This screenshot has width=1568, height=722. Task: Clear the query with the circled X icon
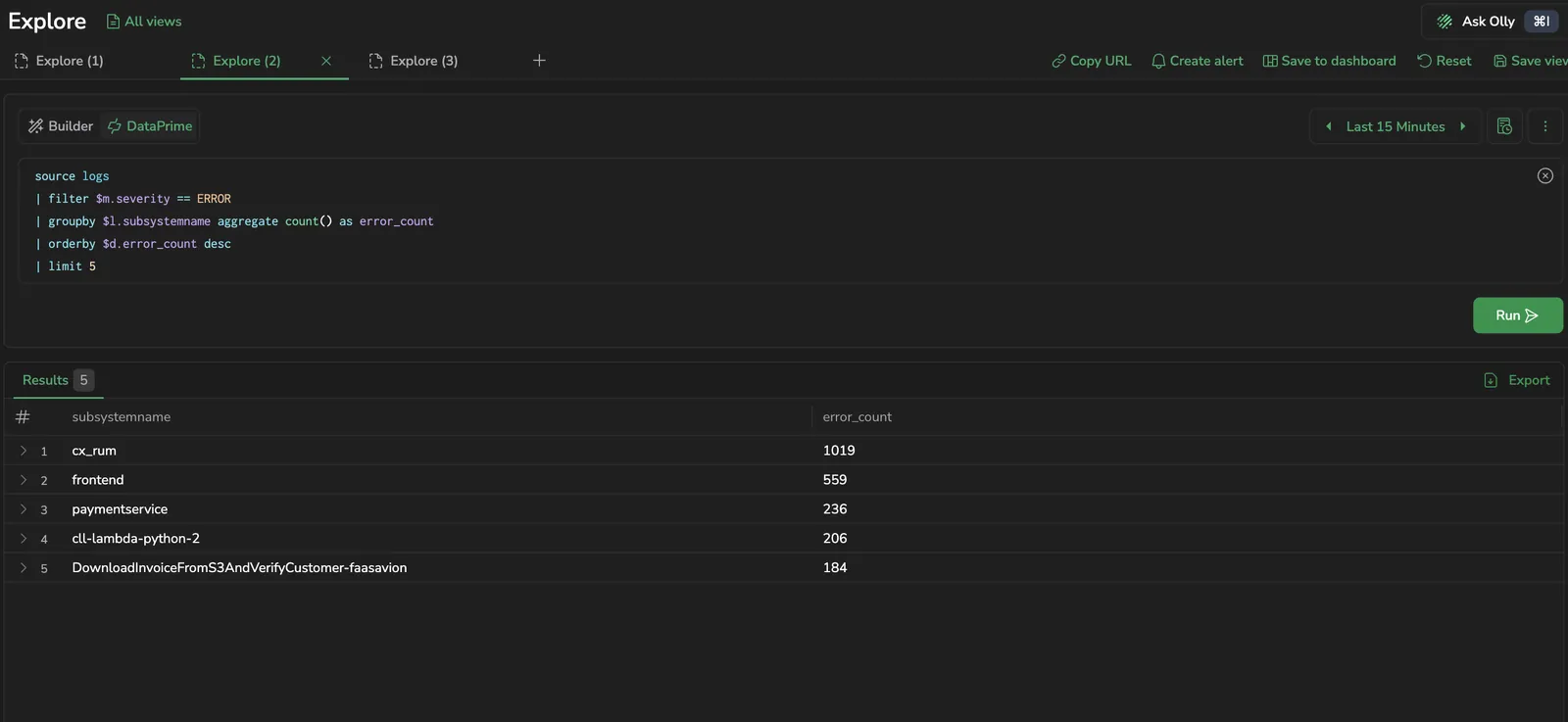[1544, 176]
